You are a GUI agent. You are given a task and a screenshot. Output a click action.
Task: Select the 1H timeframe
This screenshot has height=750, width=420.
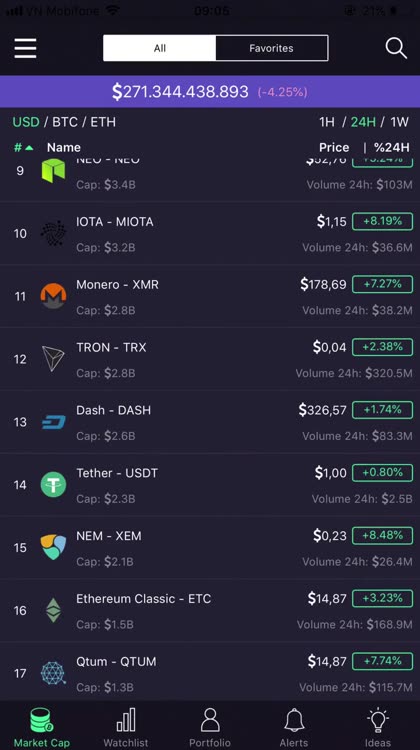coord(327,122)
